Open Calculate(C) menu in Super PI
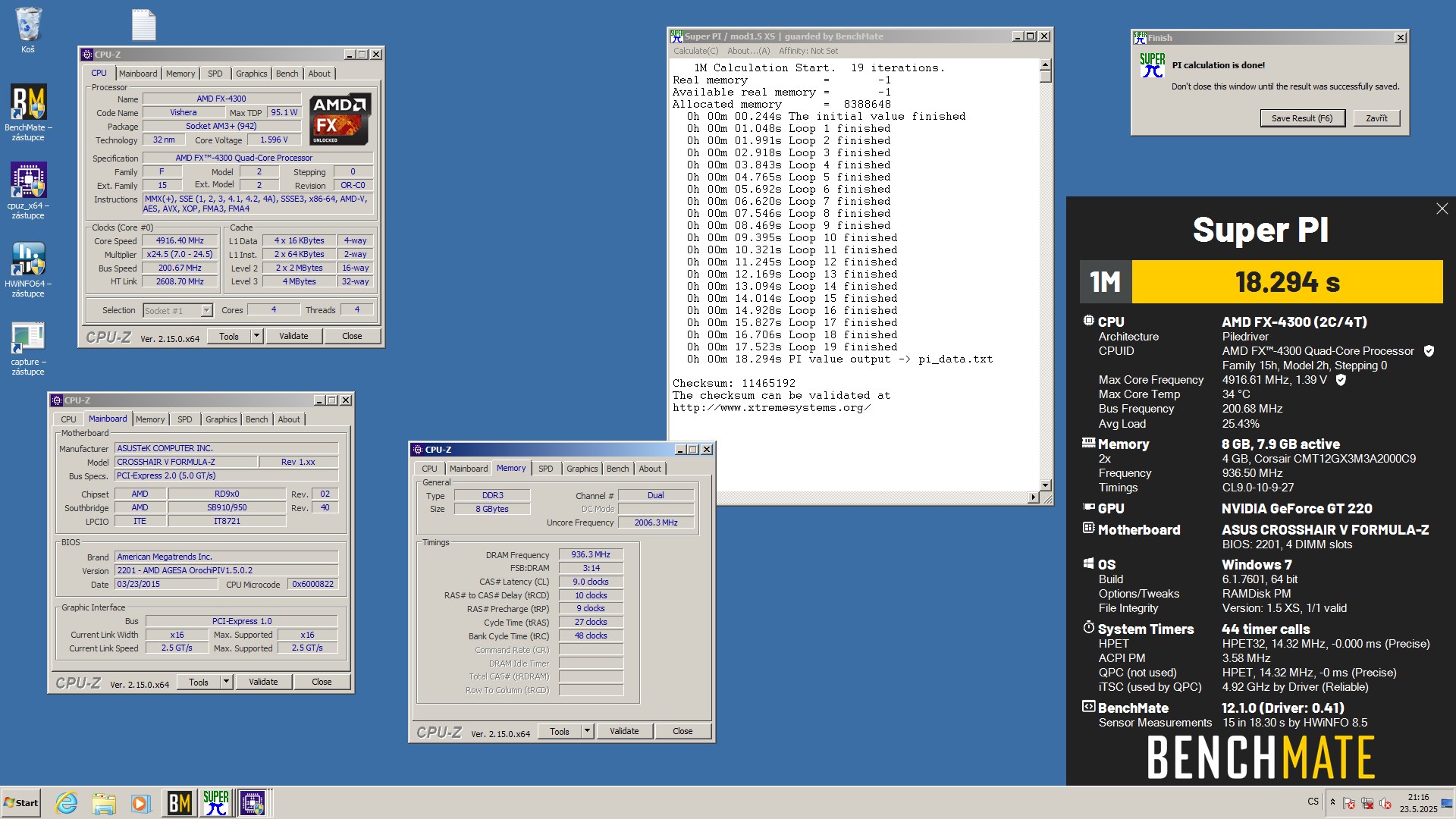This screenshot has width=1456, height=819. [x=695, y=51]
